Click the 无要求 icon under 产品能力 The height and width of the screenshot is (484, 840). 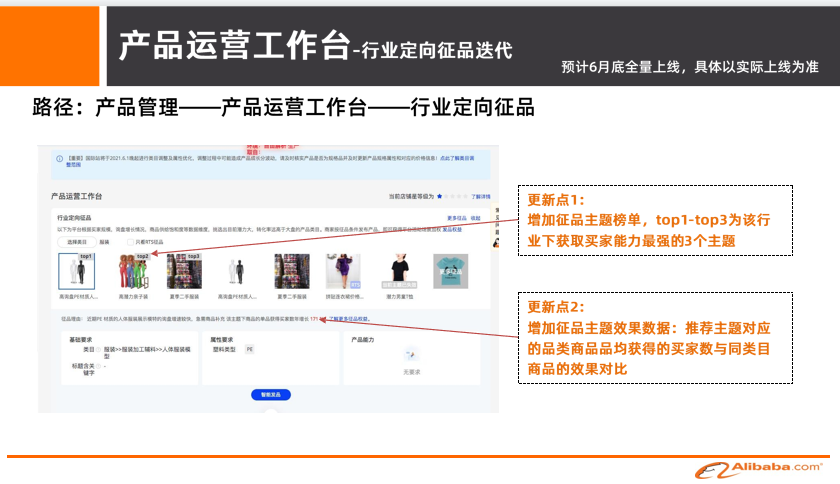[410, 355]
